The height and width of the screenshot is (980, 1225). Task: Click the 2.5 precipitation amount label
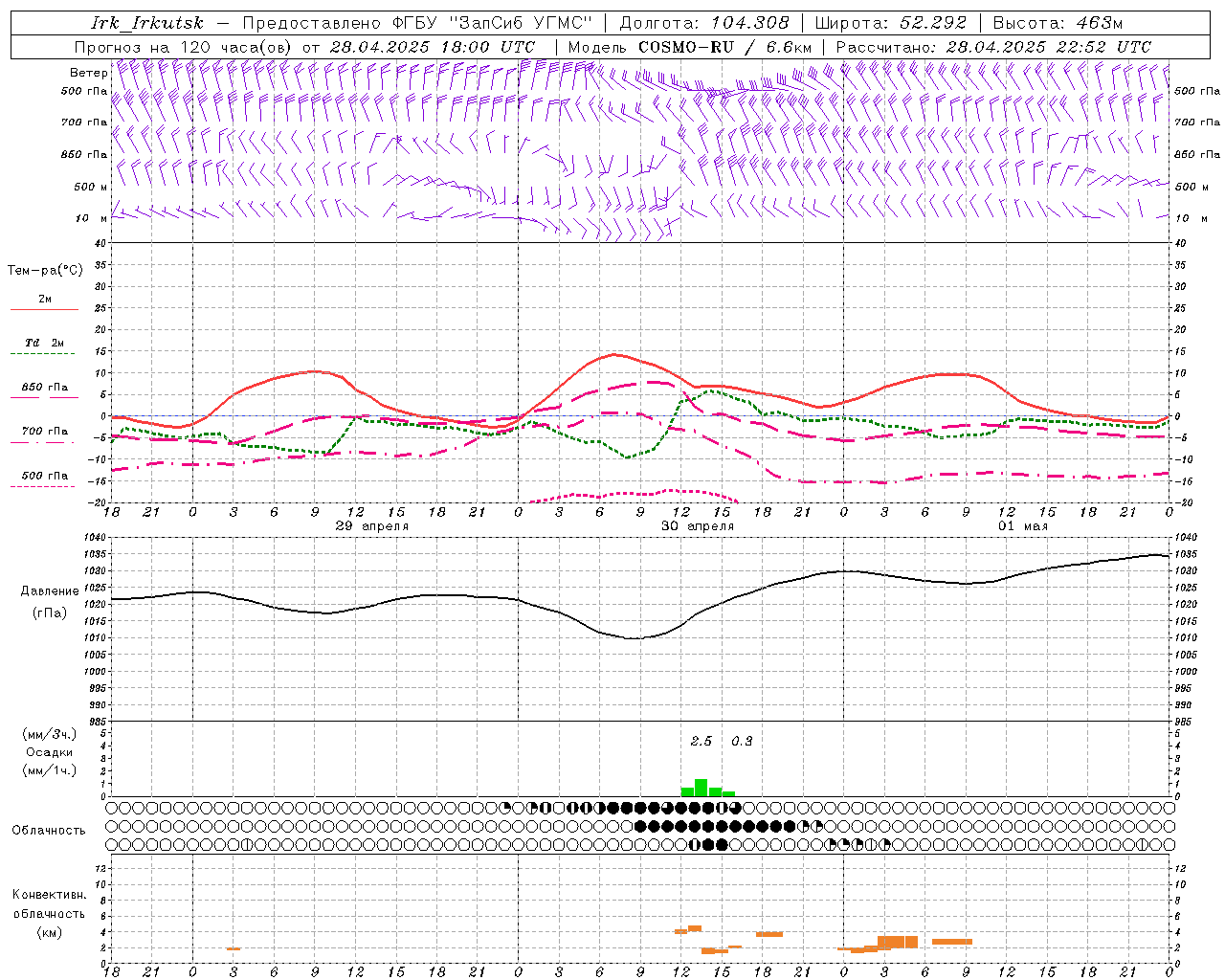[702, 741]
